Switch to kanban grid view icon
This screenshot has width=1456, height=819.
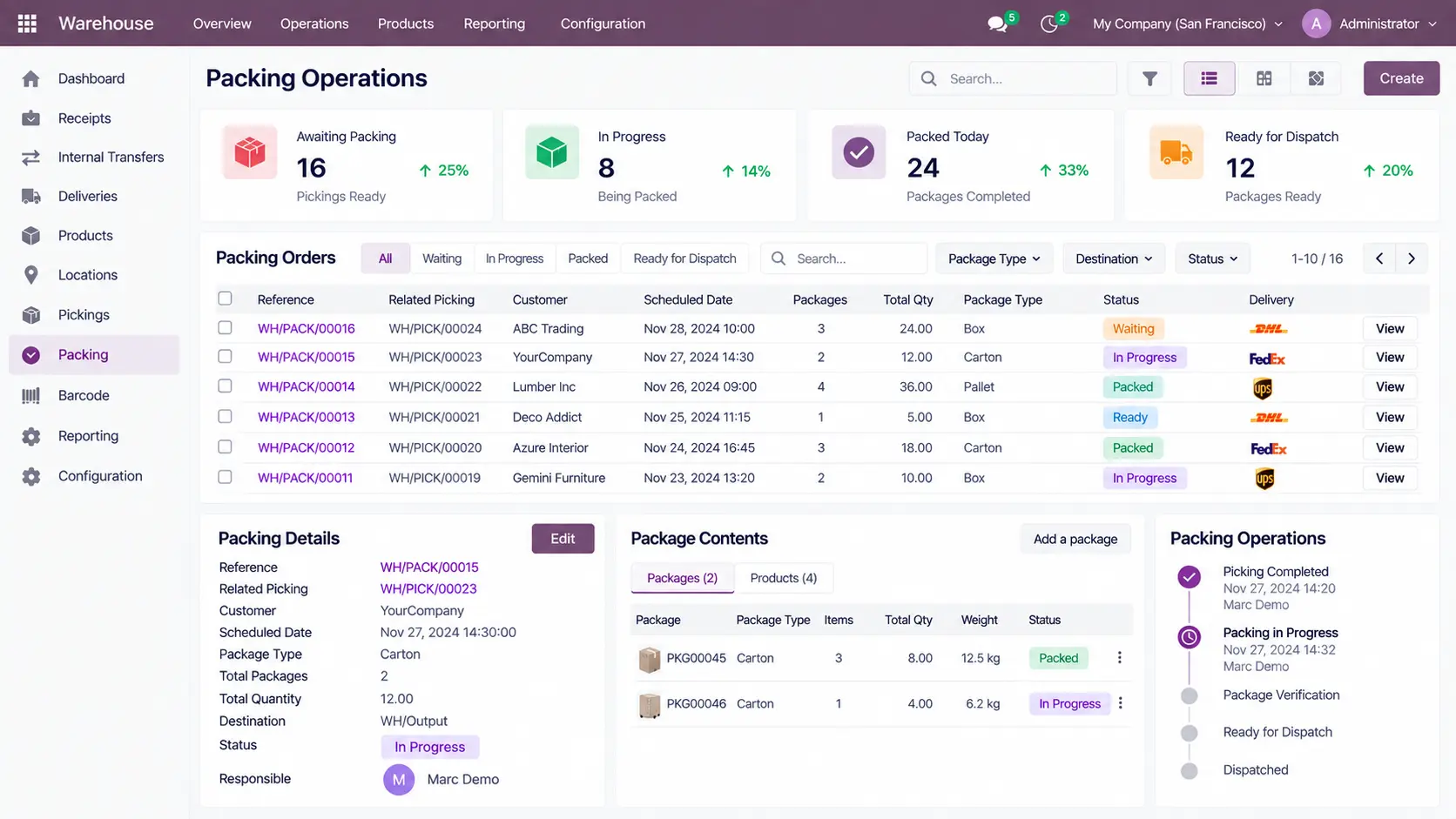click(1264, 78)
